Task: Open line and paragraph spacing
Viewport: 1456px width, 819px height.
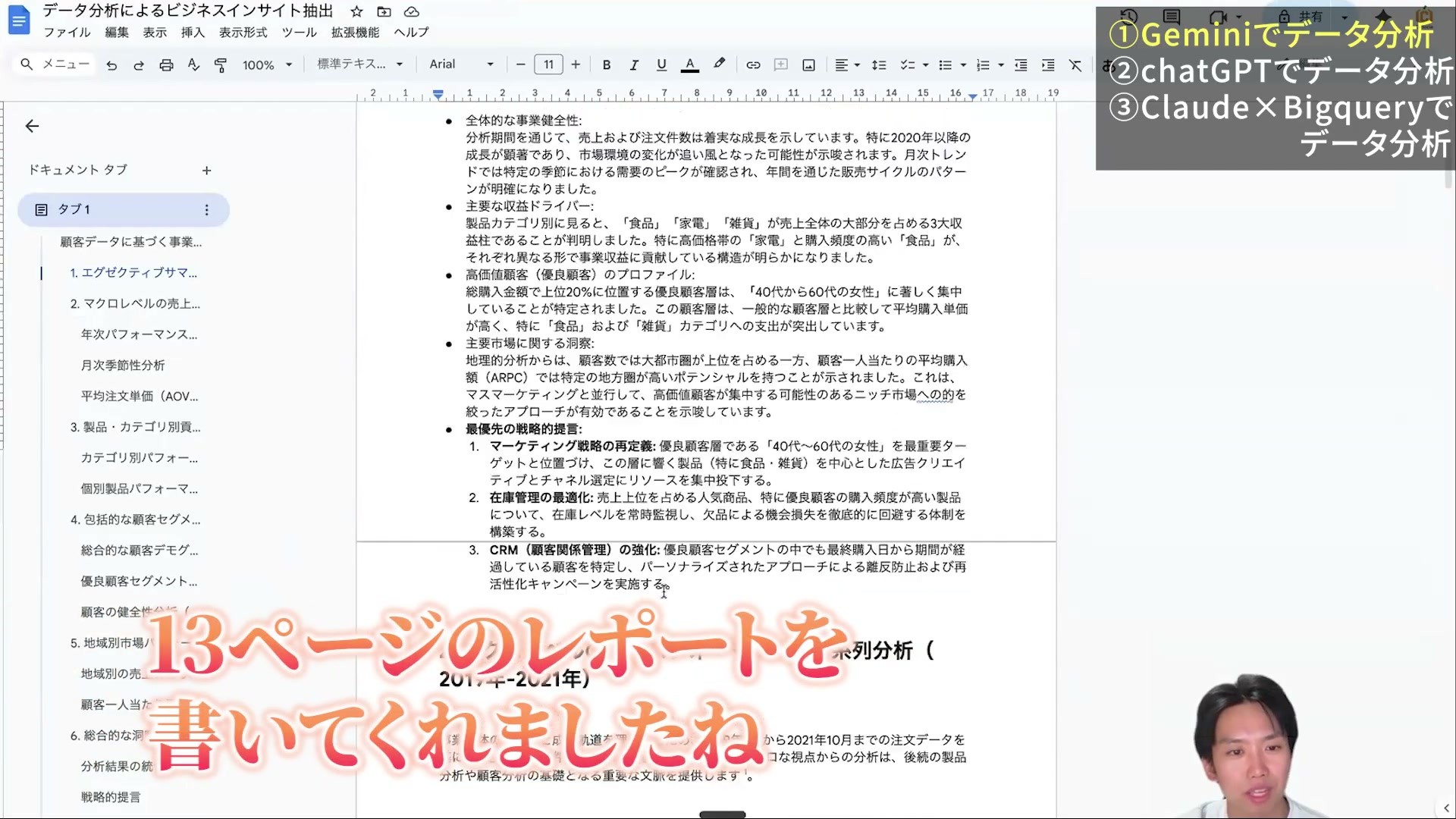Action: [x=879, y=65]
